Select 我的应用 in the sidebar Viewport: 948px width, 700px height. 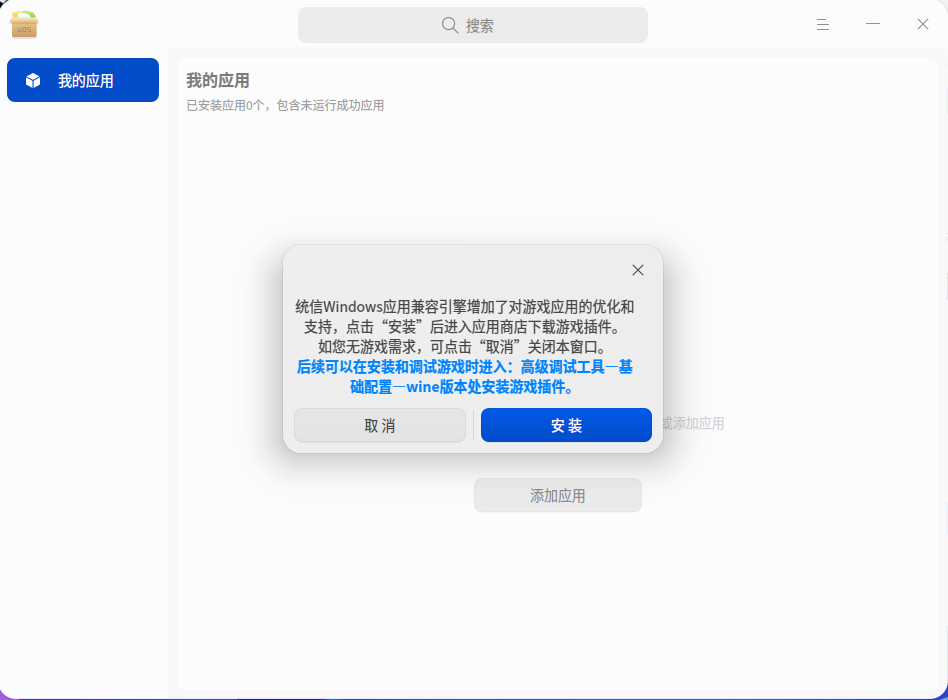click(83, 80)
